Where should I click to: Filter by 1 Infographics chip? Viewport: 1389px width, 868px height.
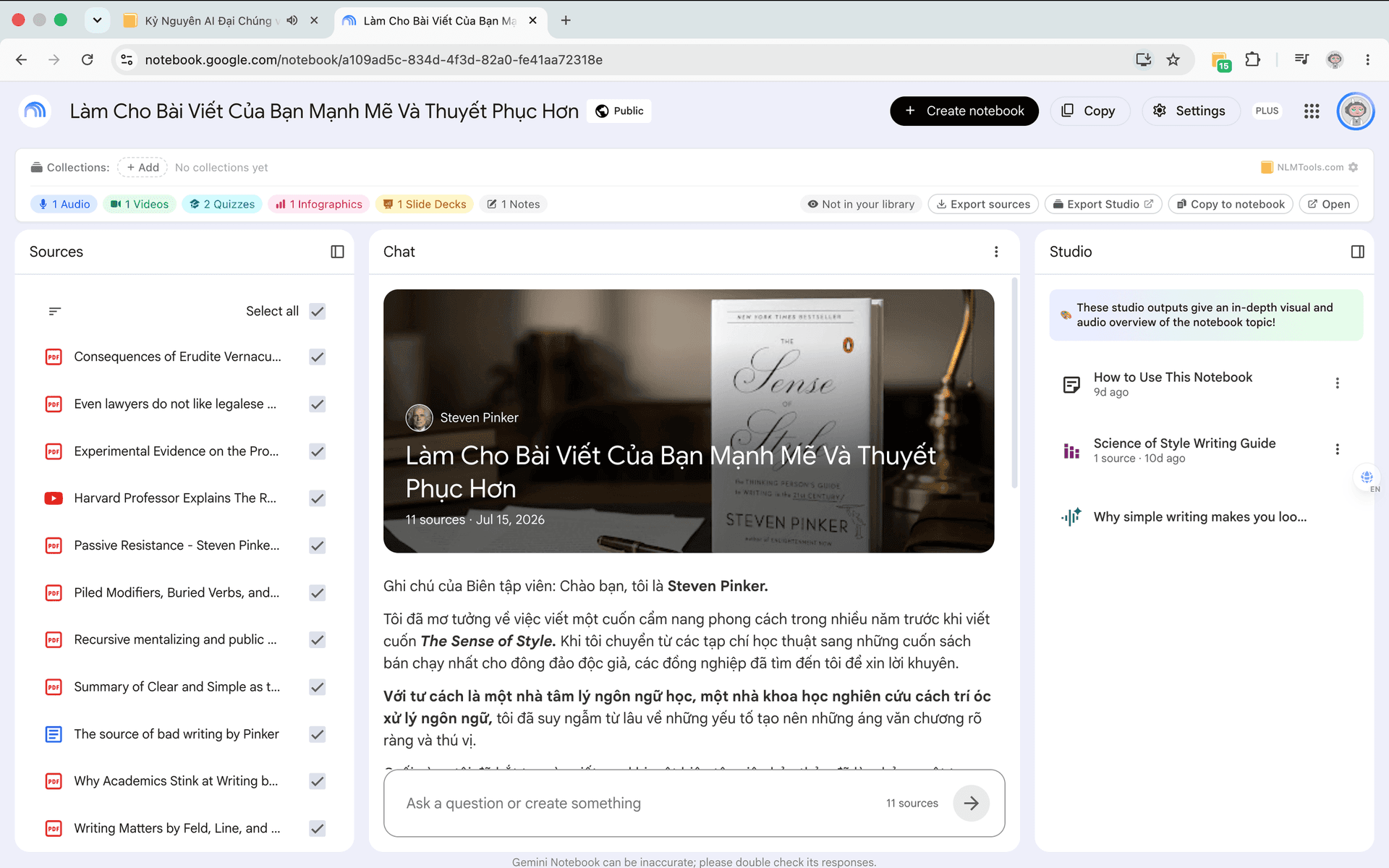(x=319, y=204)
